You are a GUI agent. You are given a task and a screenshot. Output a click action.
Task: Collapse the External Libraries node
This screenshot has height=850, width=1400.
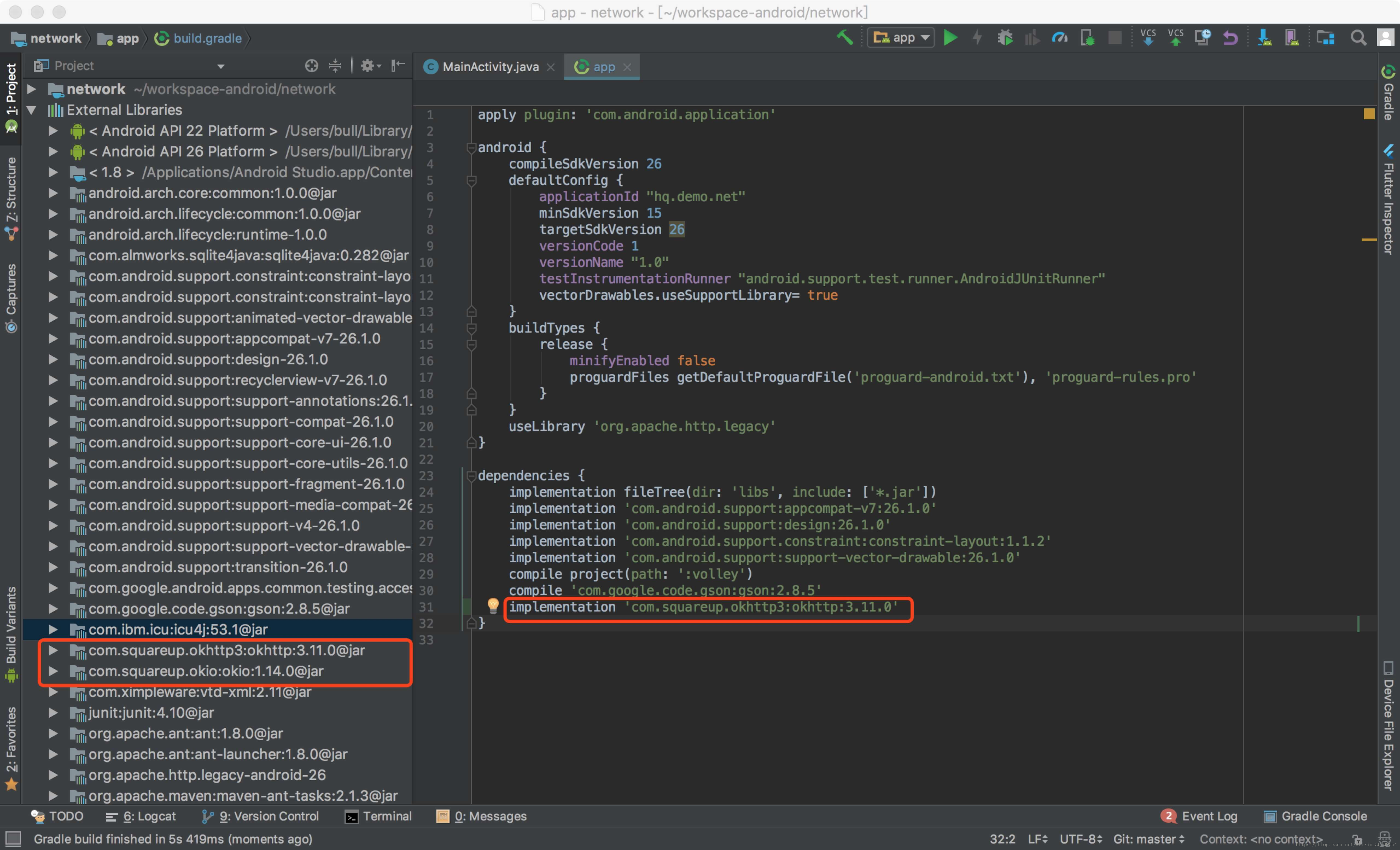pyautogui.click(x=32, y=110)
